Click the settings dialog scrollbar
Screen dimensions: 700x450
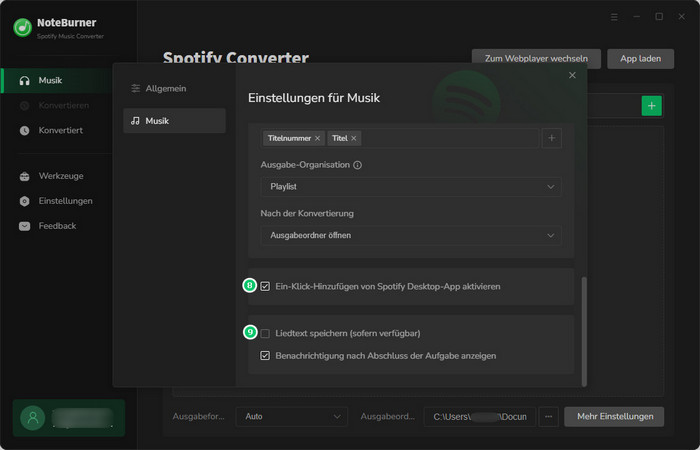[584, 331]
